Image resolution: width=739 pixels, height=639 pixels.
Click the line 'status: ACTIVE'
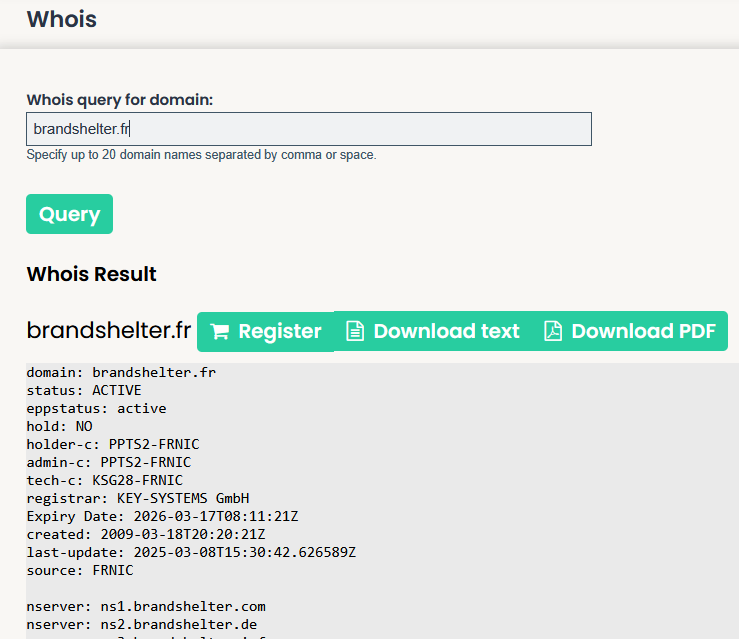pos(84,390)
